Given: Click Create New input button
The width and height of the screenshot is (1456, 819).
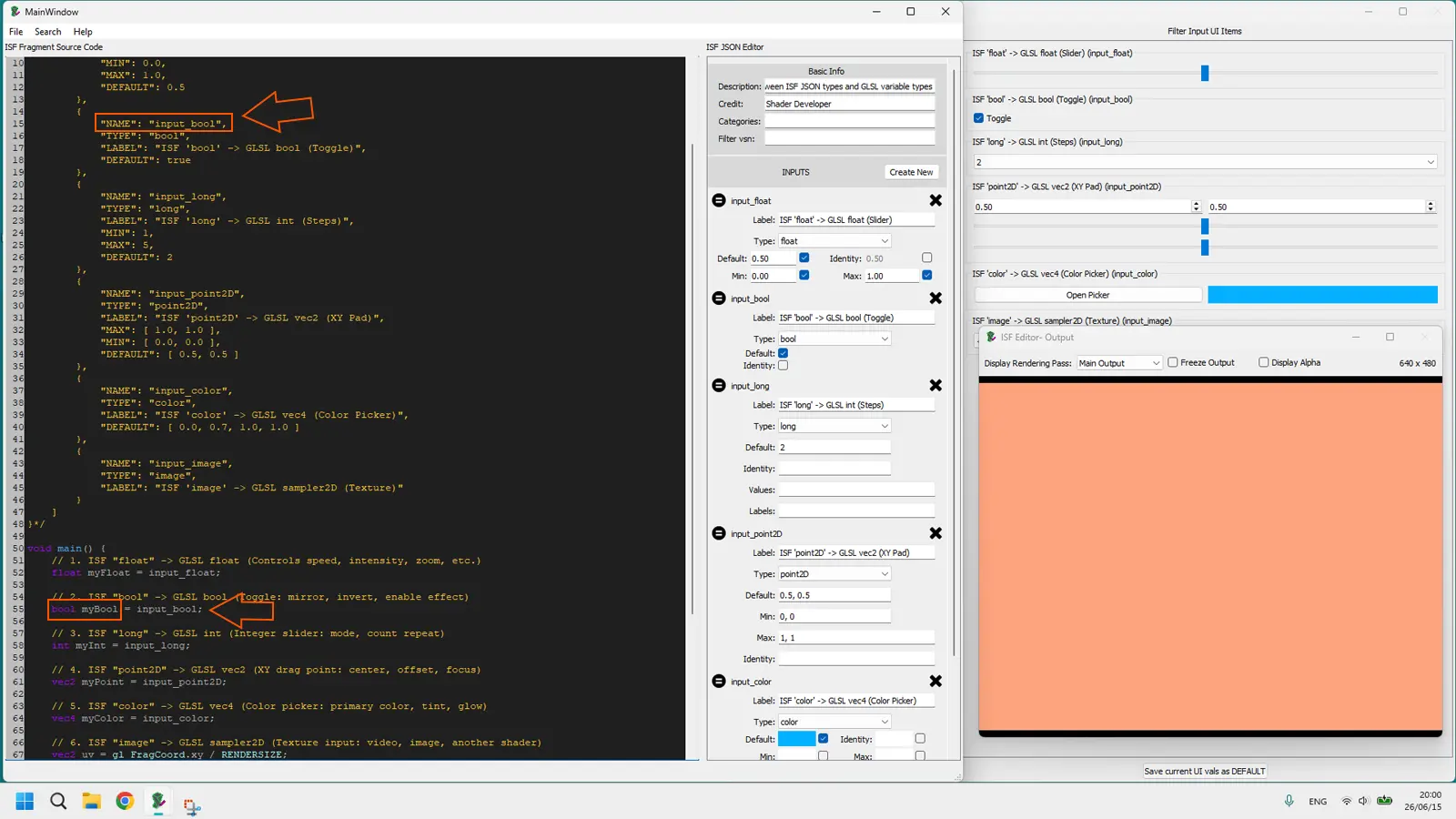Looking at the screenshot, I should pos(911,172).
